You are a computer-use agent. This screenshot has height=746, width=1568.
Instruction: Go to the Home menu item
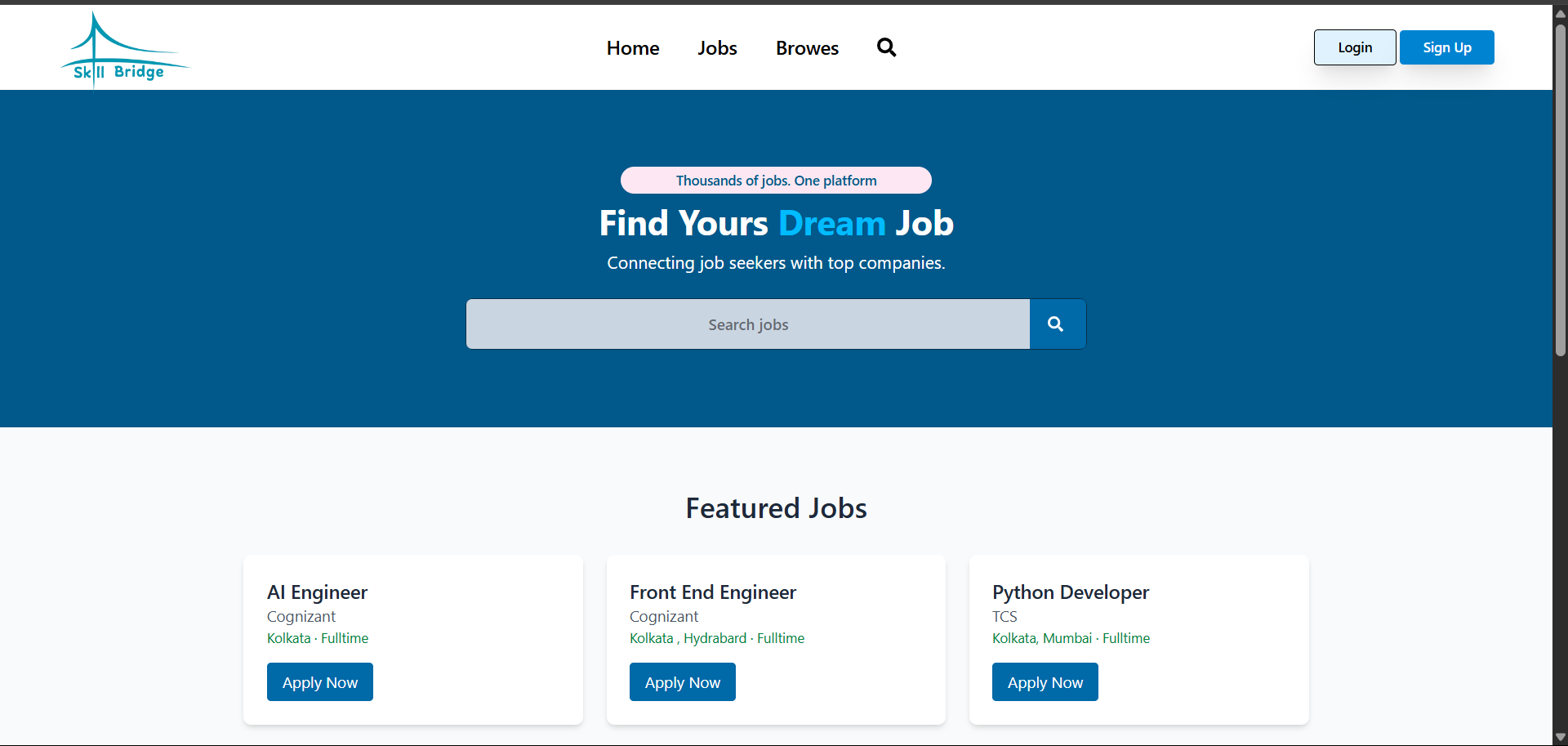click(632, 48)
